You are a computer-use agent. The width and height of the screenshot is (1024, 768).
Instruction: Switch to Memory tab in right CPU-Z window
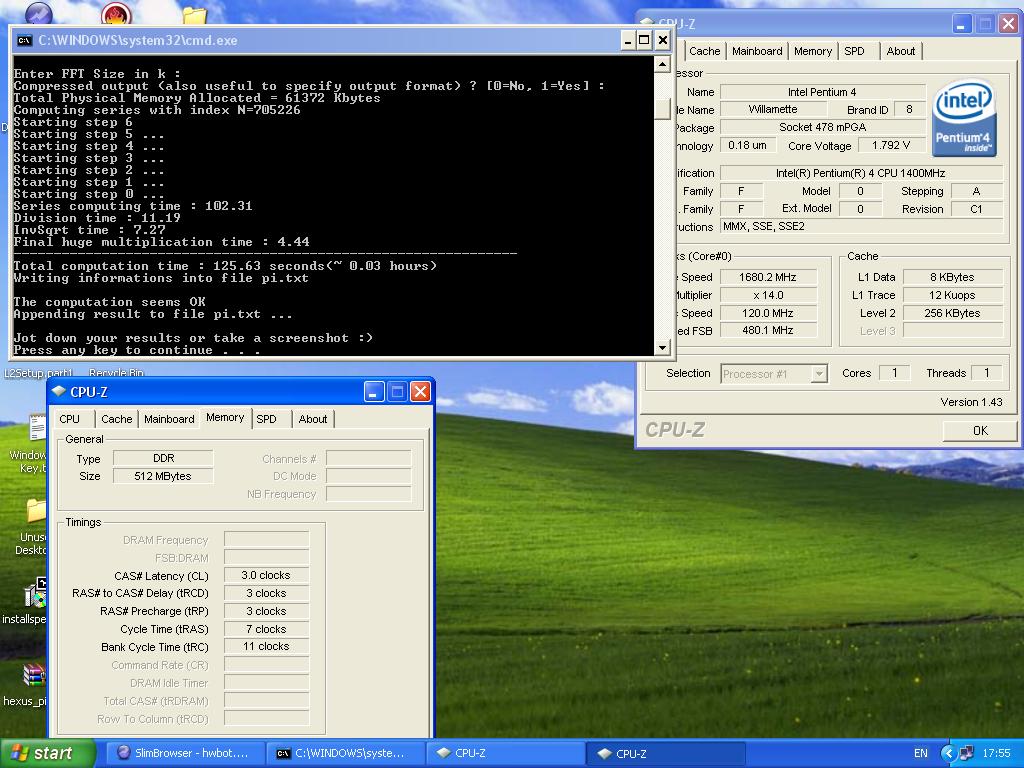(812, 51)
